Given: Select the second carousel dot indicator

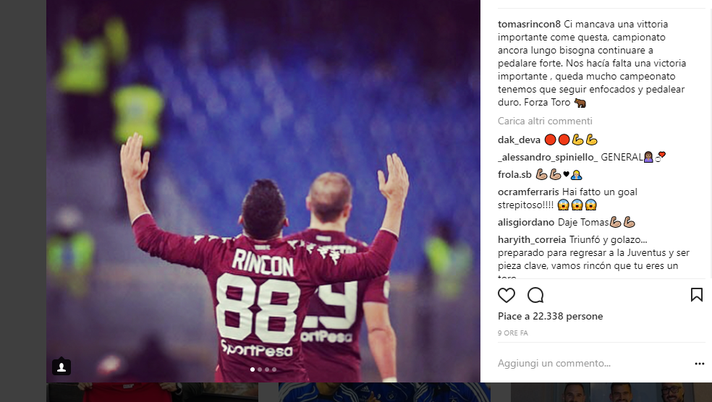Looking at the screenshot, I should (260, 369).
